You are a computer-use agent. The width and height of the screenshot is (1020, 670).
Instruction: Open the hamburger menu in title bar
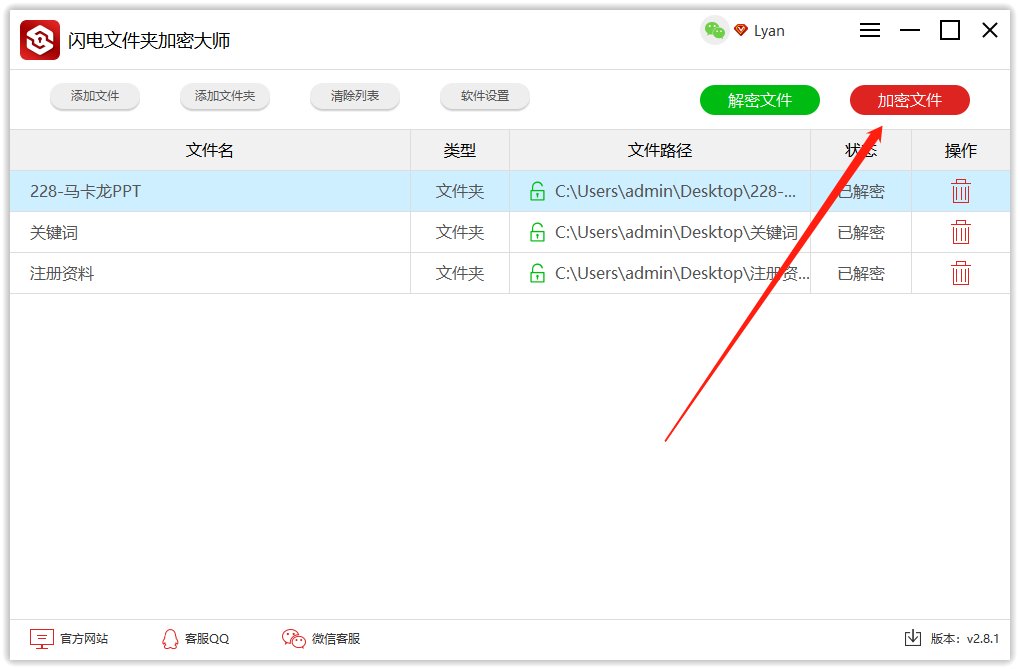click(870, 30)
